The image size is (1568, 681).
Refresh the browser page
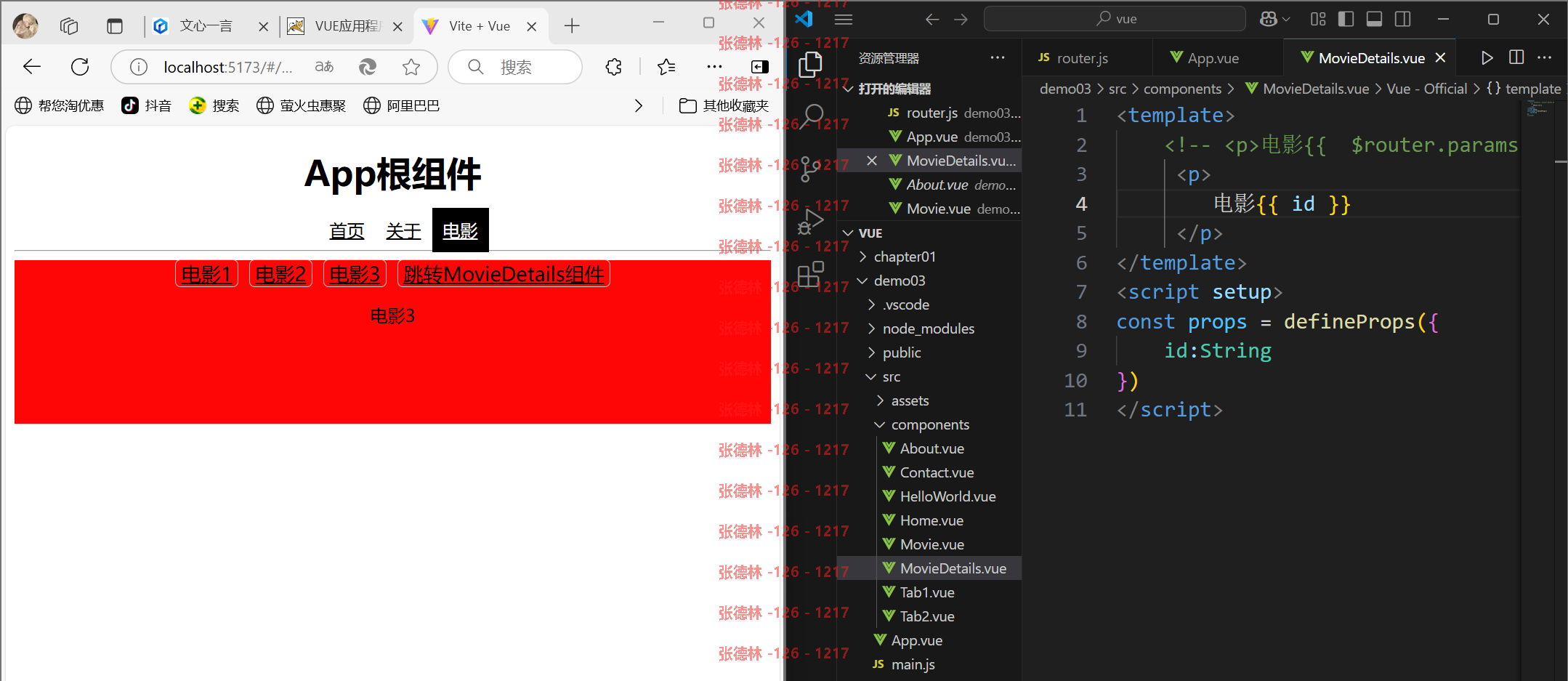tap(80, 67)
